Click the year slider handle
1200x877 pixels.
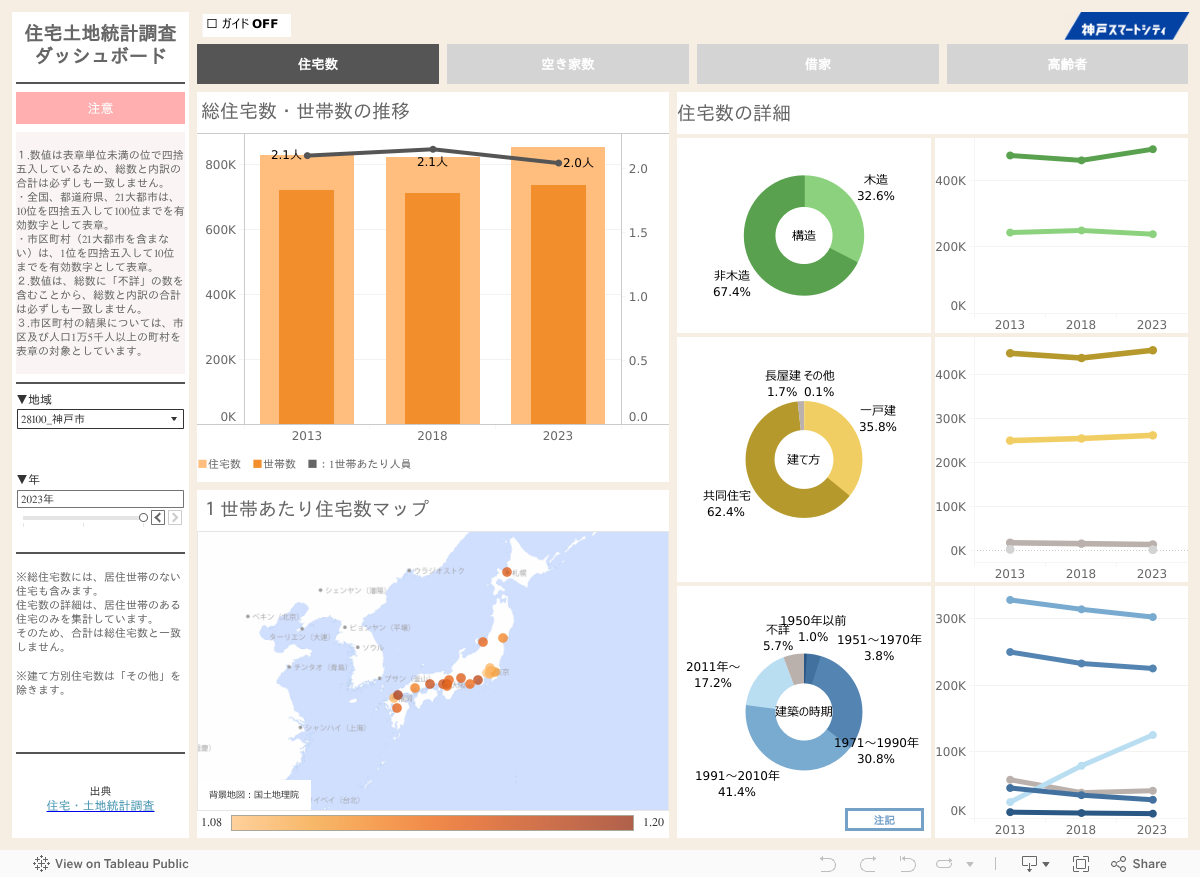click(144, 517)
